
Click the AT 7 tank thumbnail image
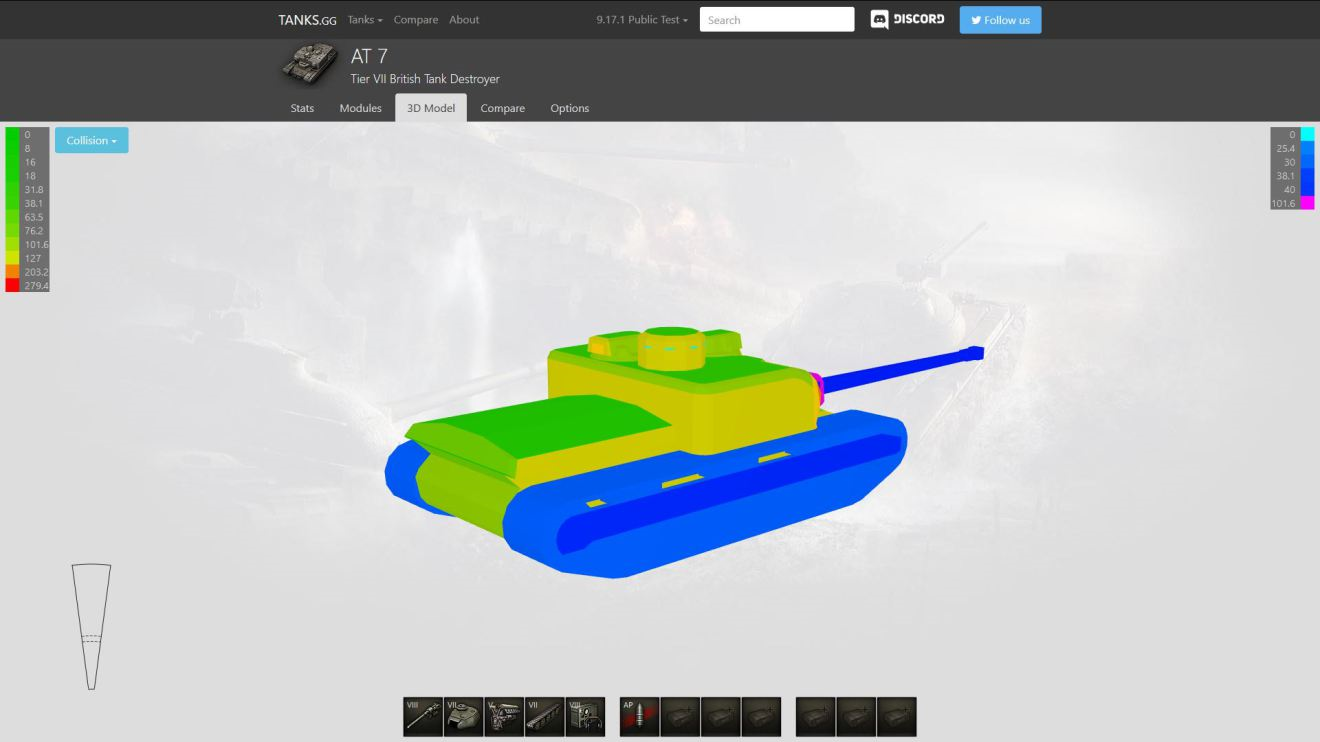point(310,66)
